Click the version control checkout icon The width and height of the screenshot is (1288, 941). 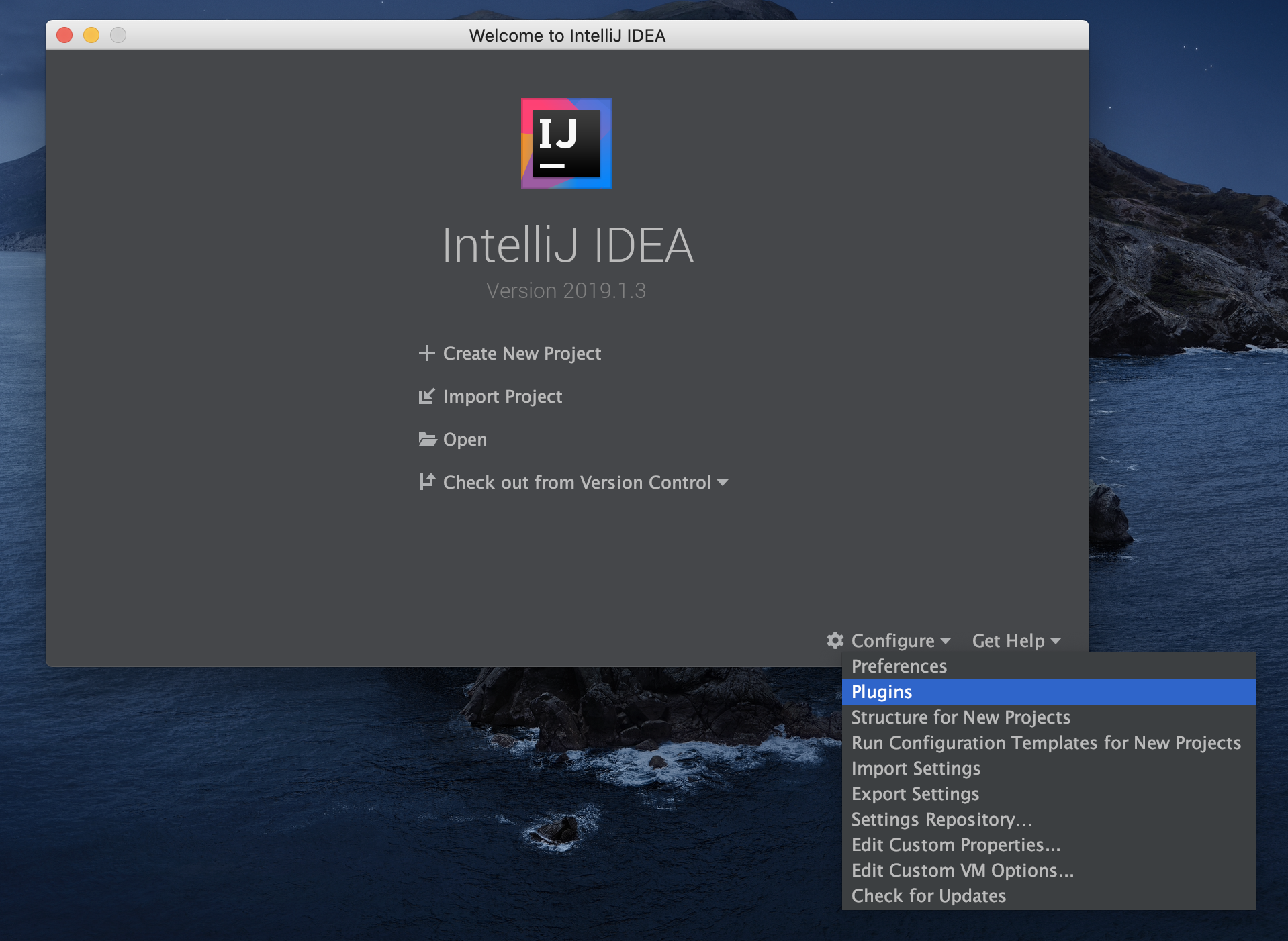point(427,481)
